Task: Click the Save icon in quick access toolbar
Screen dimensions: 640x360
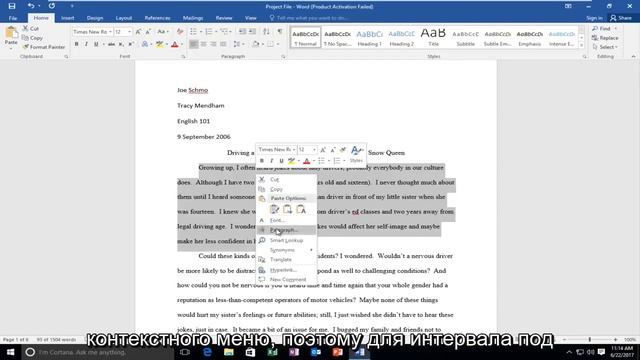Action: 12,6
